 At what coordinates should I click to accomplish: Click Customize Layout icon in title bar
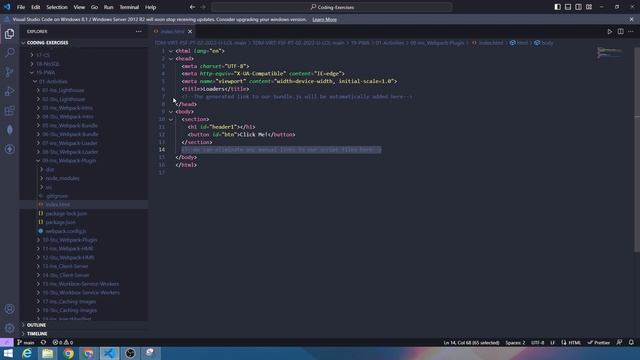[589, 7]
